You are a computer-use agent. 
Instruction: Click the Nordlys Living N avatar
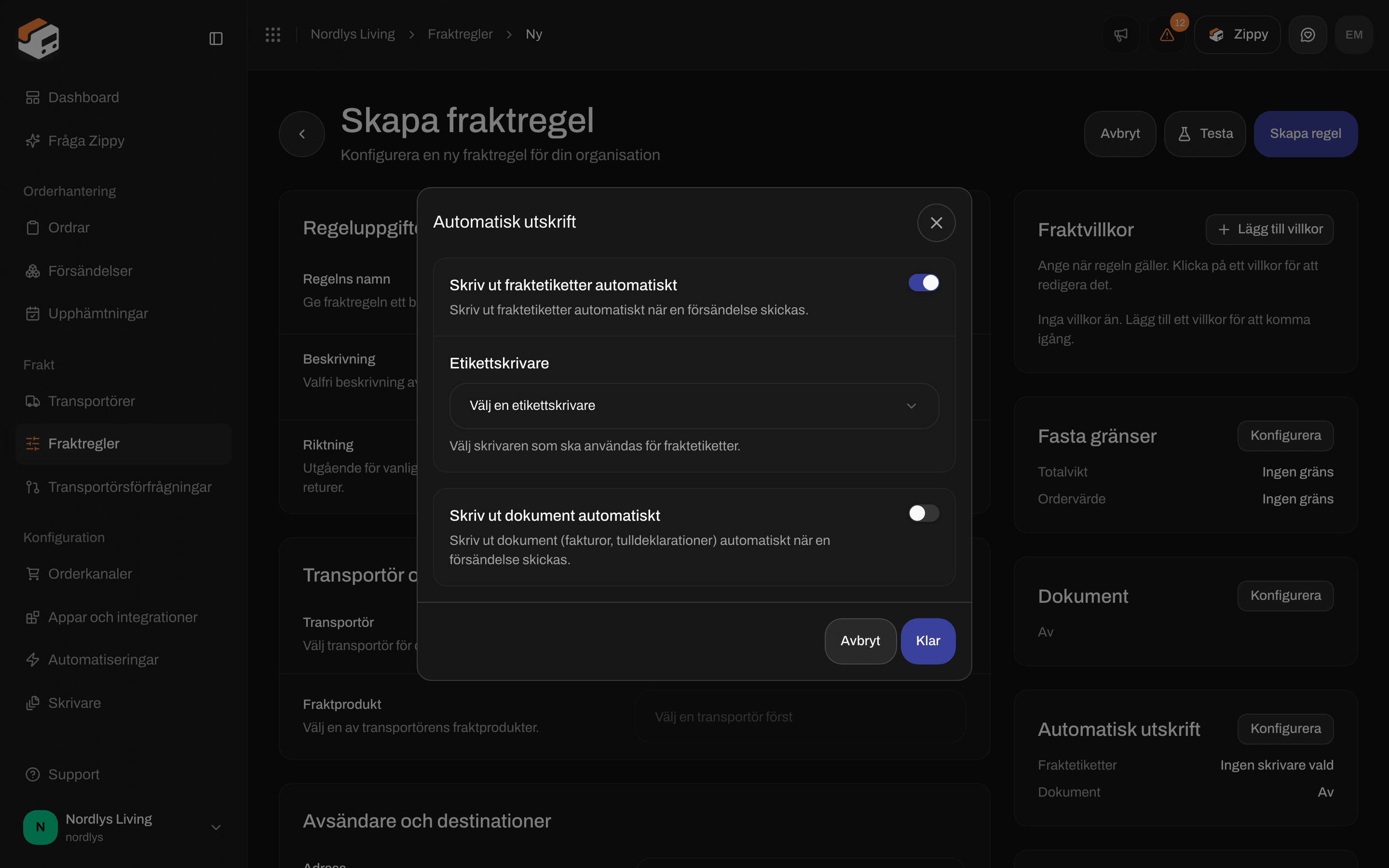click(40, 827)
